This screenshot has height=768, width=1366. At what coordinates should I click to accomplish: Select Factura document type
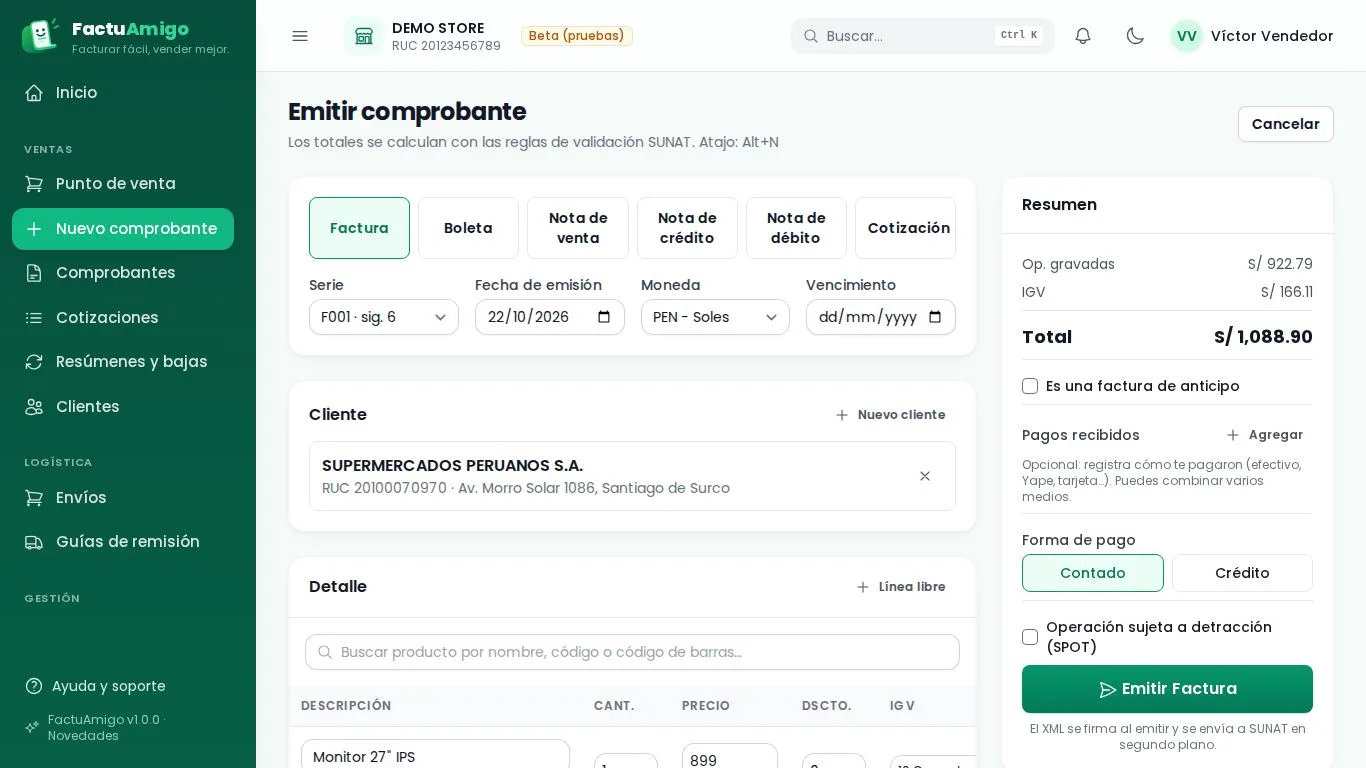click(359, 228)
